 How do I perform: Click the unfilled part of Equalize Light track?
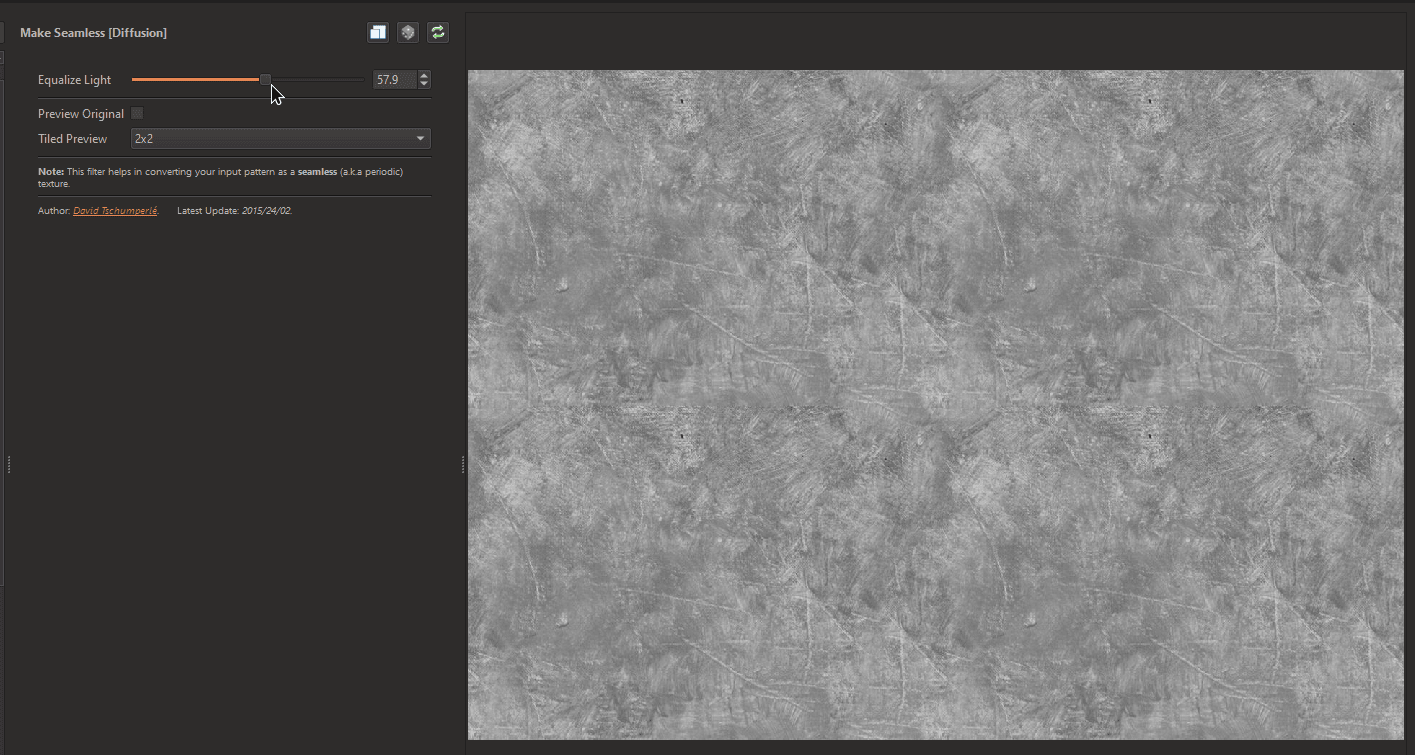pyautogui.click(x=318, y=80)
